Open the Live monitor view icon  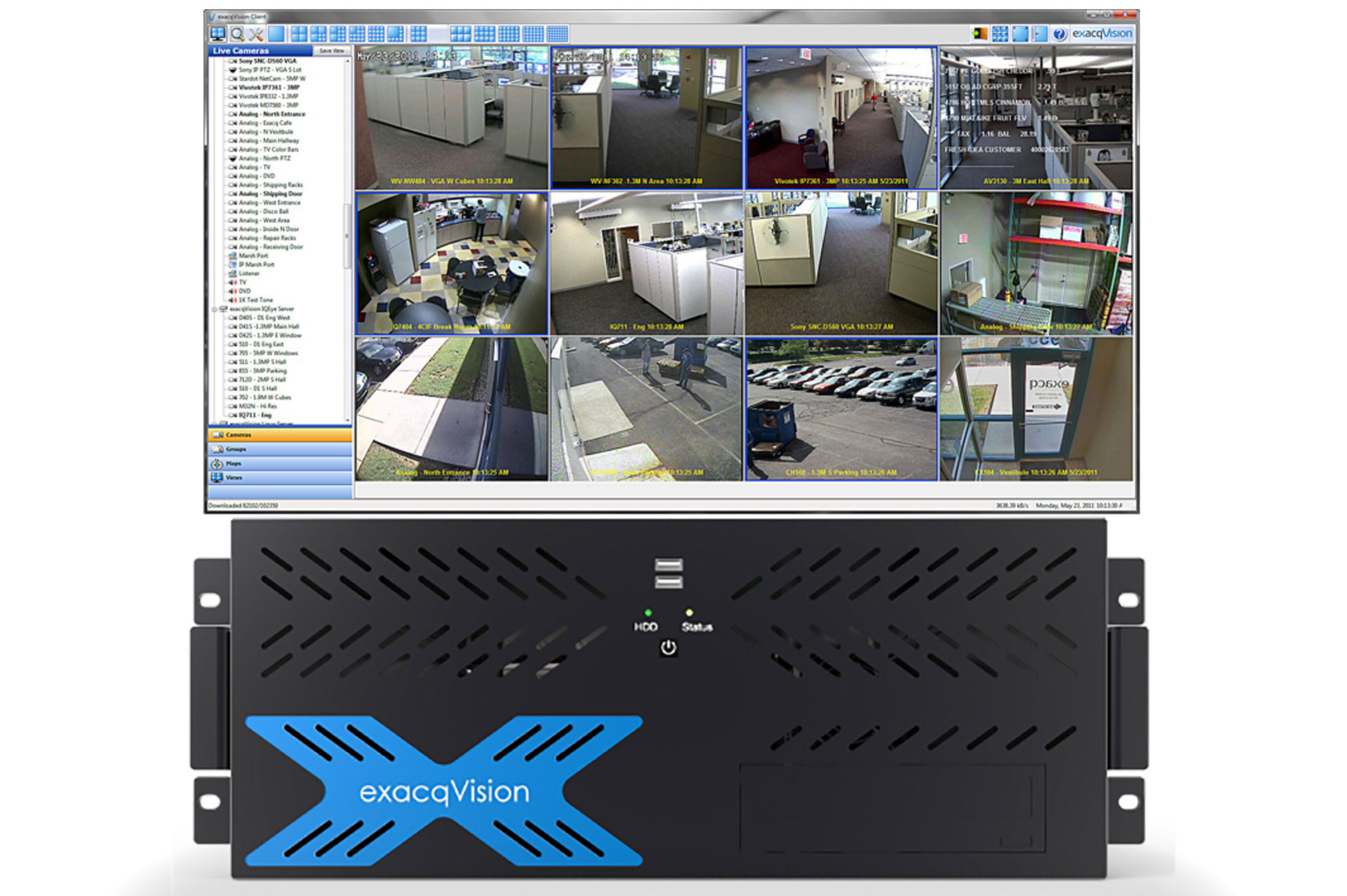tap(218, 34)
